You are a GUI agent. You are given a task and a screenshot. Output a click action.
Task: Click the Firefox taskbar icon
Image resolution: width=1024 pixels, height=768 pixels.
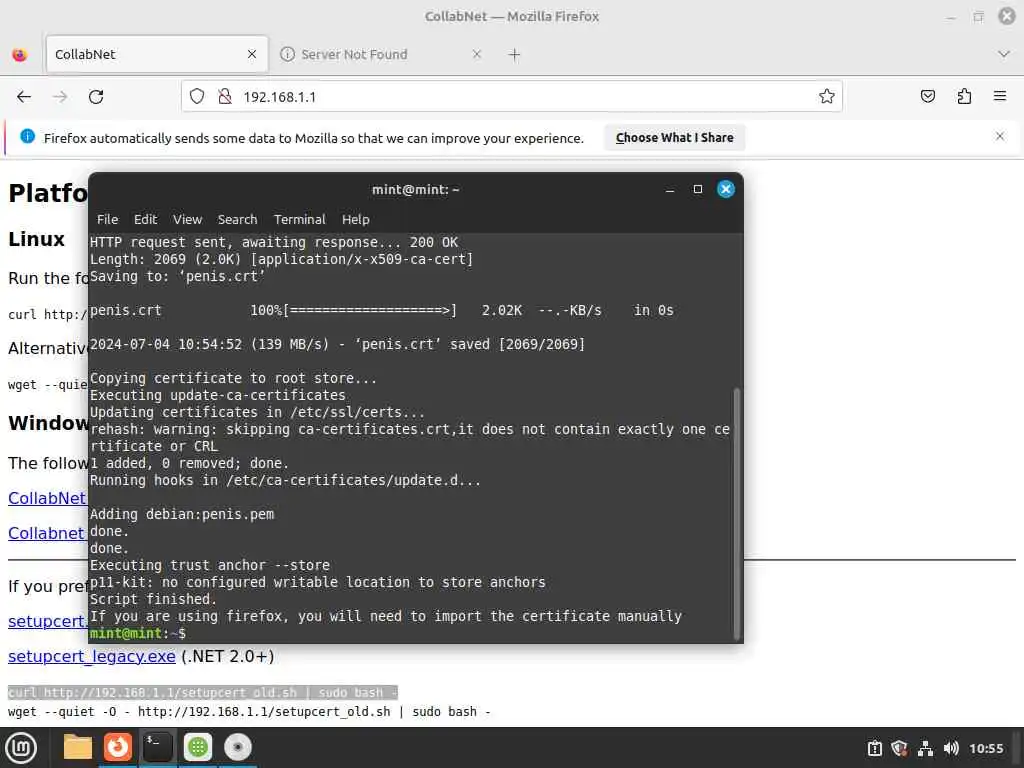click(x=118, y=746)
